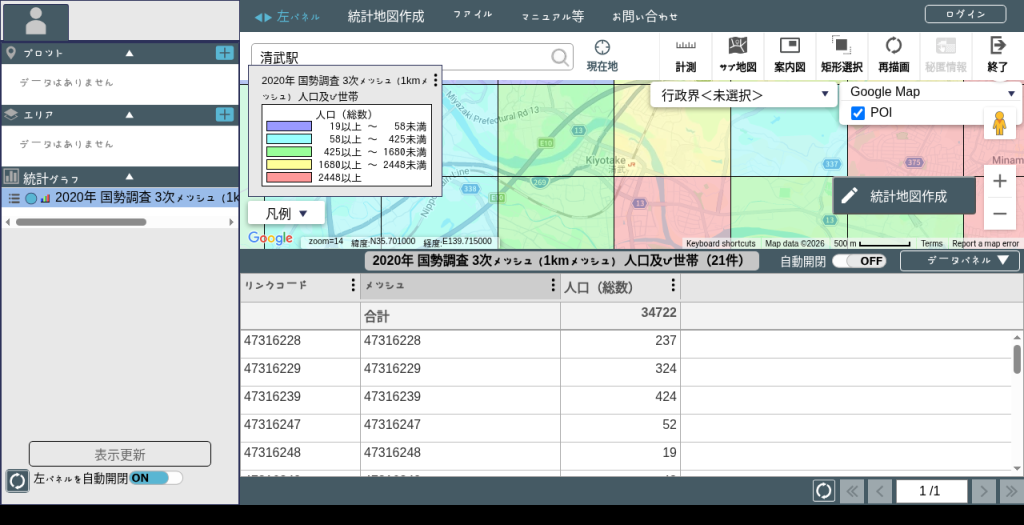Zoom in the map with plus
This screenshot has width=1024, height=525.
point(999,181)
